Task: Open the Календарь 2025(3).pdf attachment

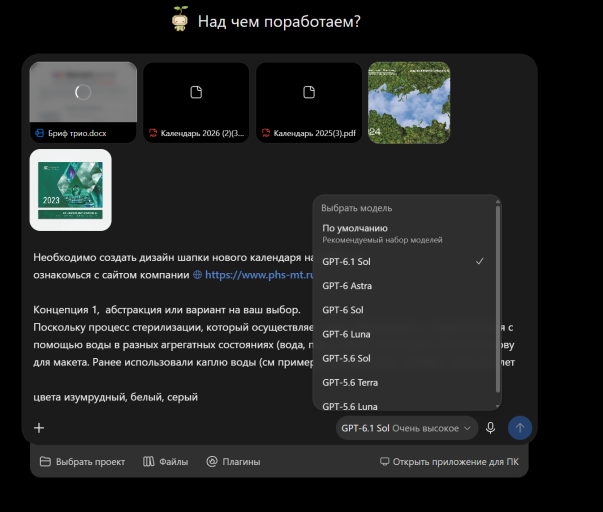Action: pyautogui.click(x=309, y=102)
